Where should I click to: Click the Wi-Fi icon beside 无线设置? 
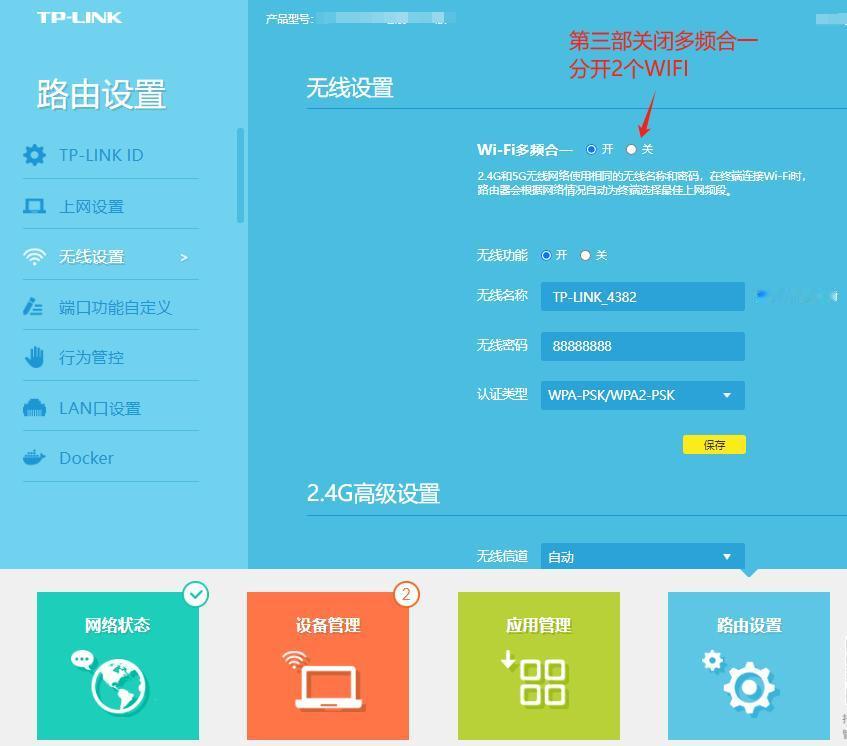(35, 257)
